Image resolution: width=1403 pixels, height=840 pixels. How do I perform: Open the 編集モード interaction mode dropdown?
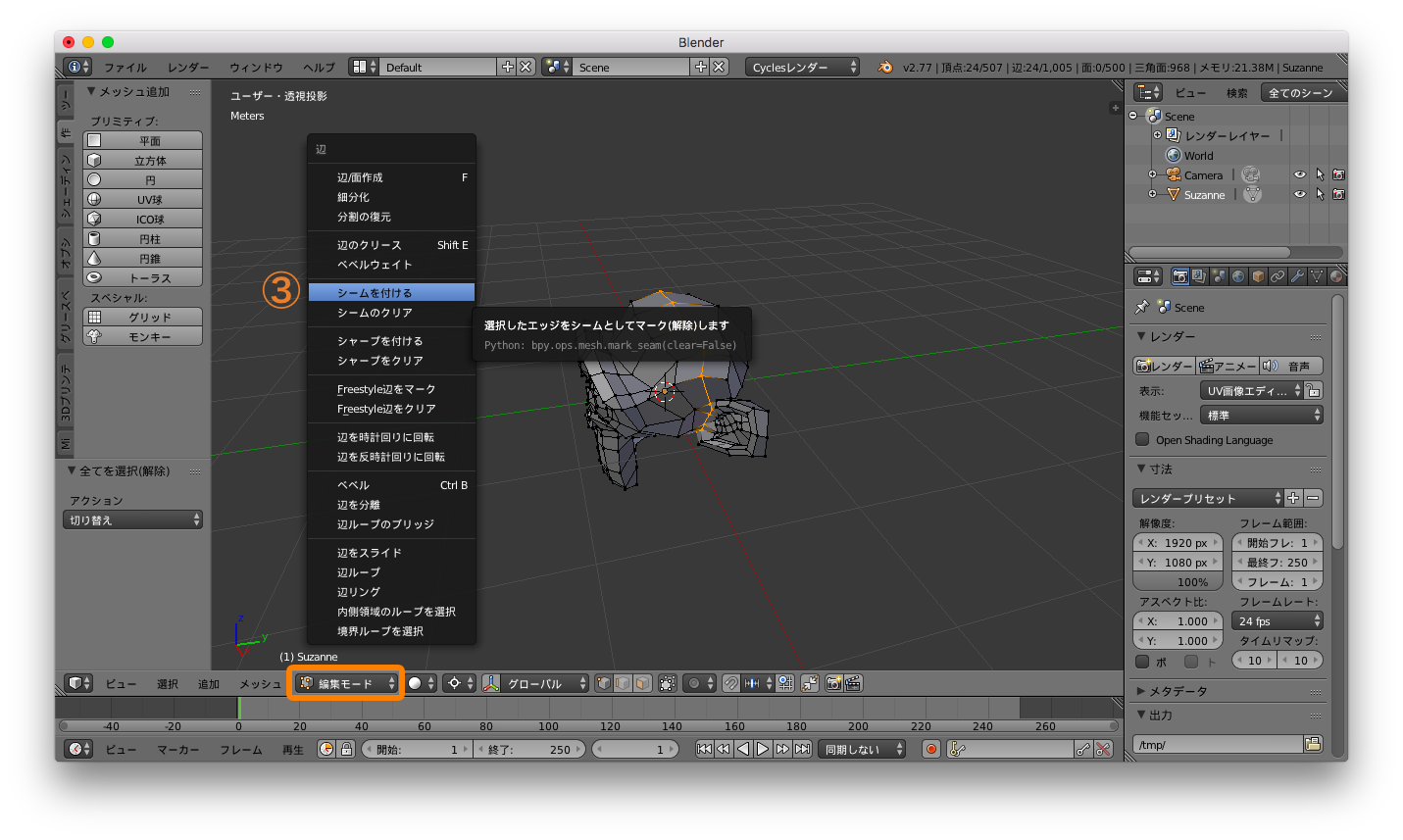point(346,683)
